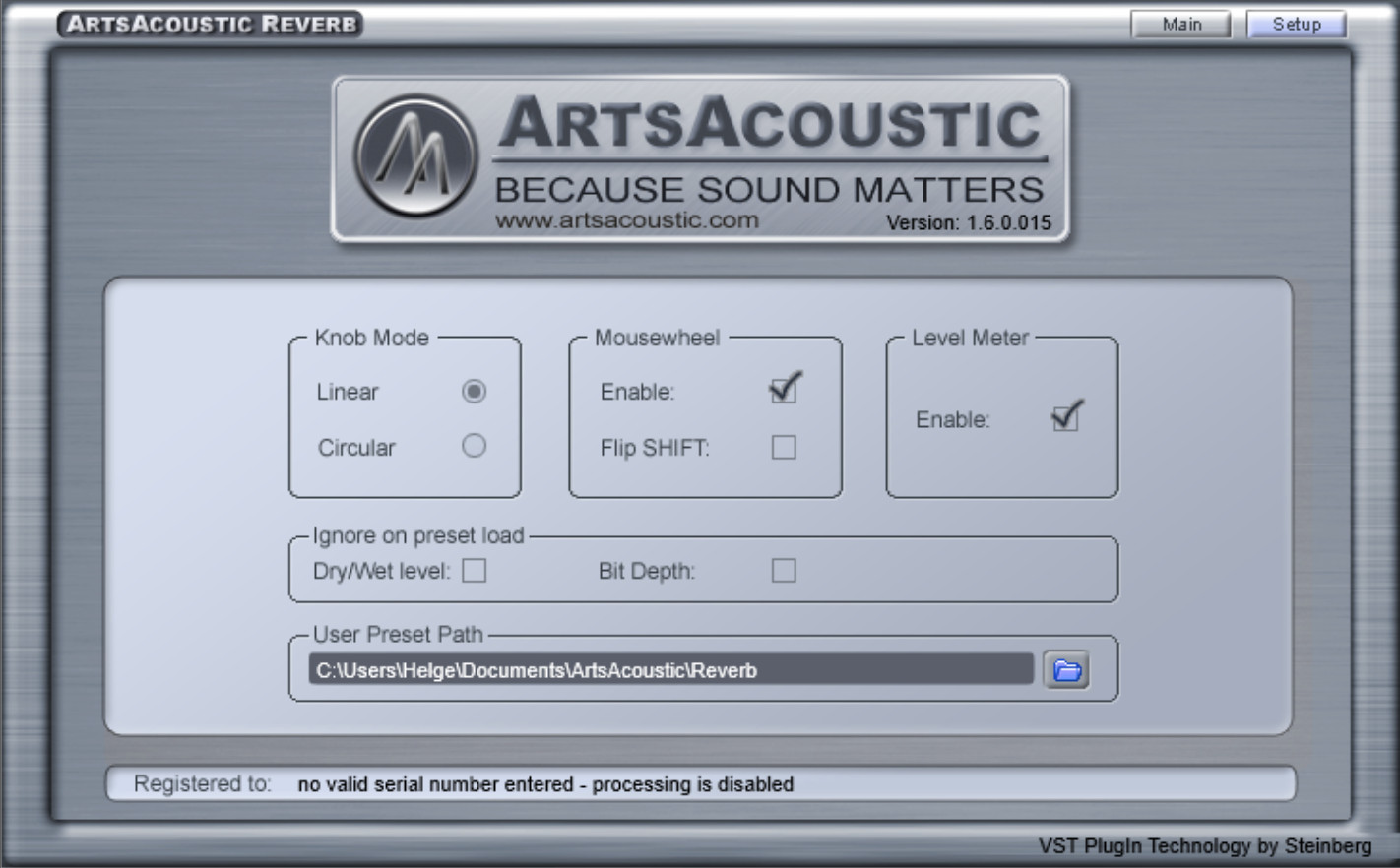This screenshot has height=868, width=1400.
Task: Click the BECAUSE SOUND MATTERS slogan
Action: (x=769, y=189)
